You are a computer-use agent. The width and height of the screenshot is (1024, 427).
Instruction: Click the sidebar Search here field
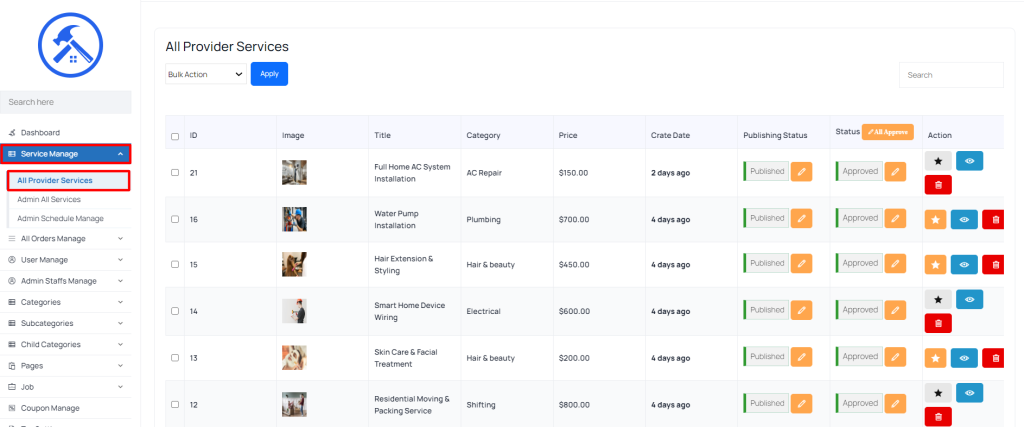click(x=66, y=102)
